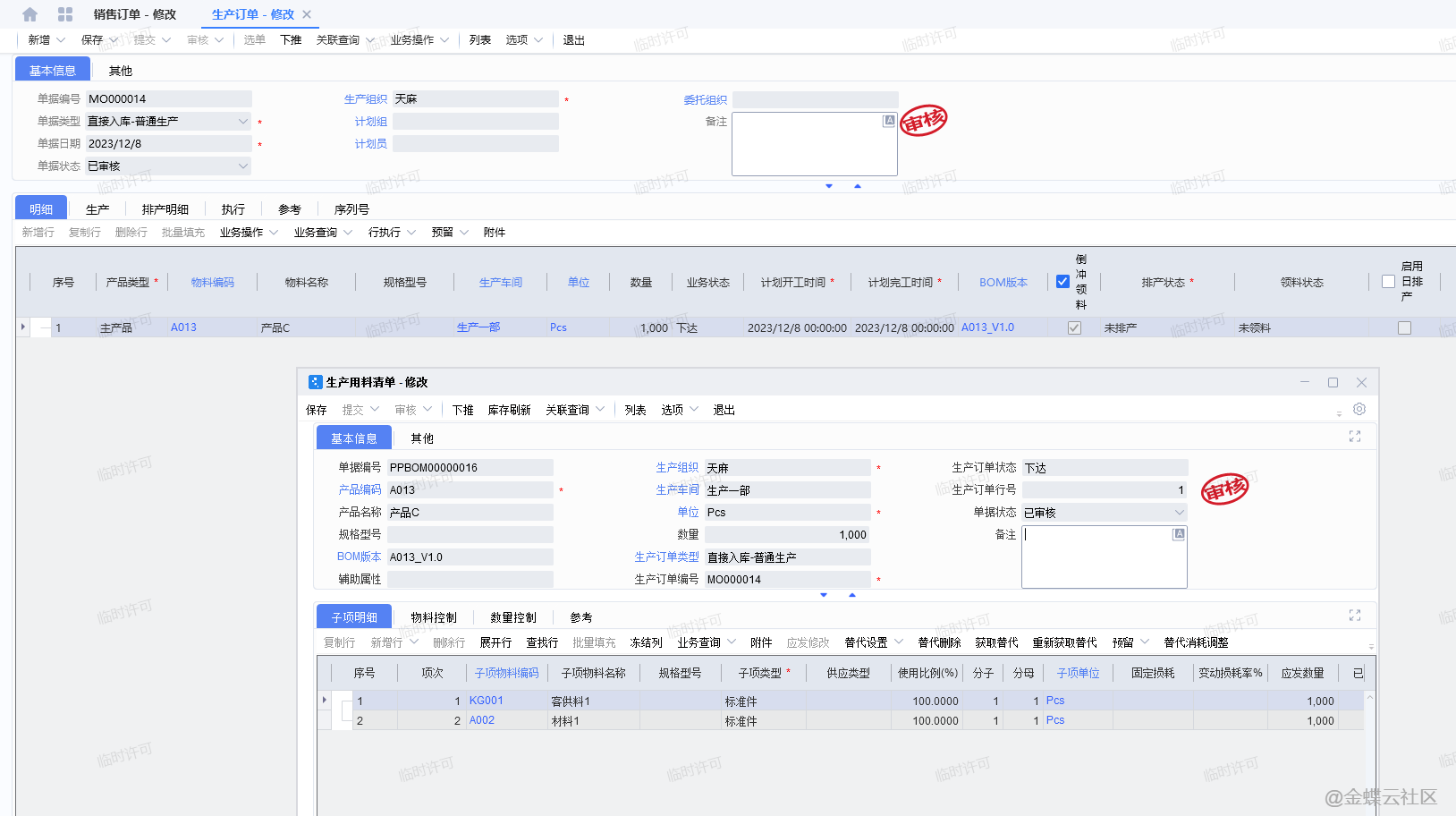Image resolution: width=1456 pixels, height=816 pixels.
Task: Open the A013_V1.0 BOM version link
Action: [x=987, y=327]
